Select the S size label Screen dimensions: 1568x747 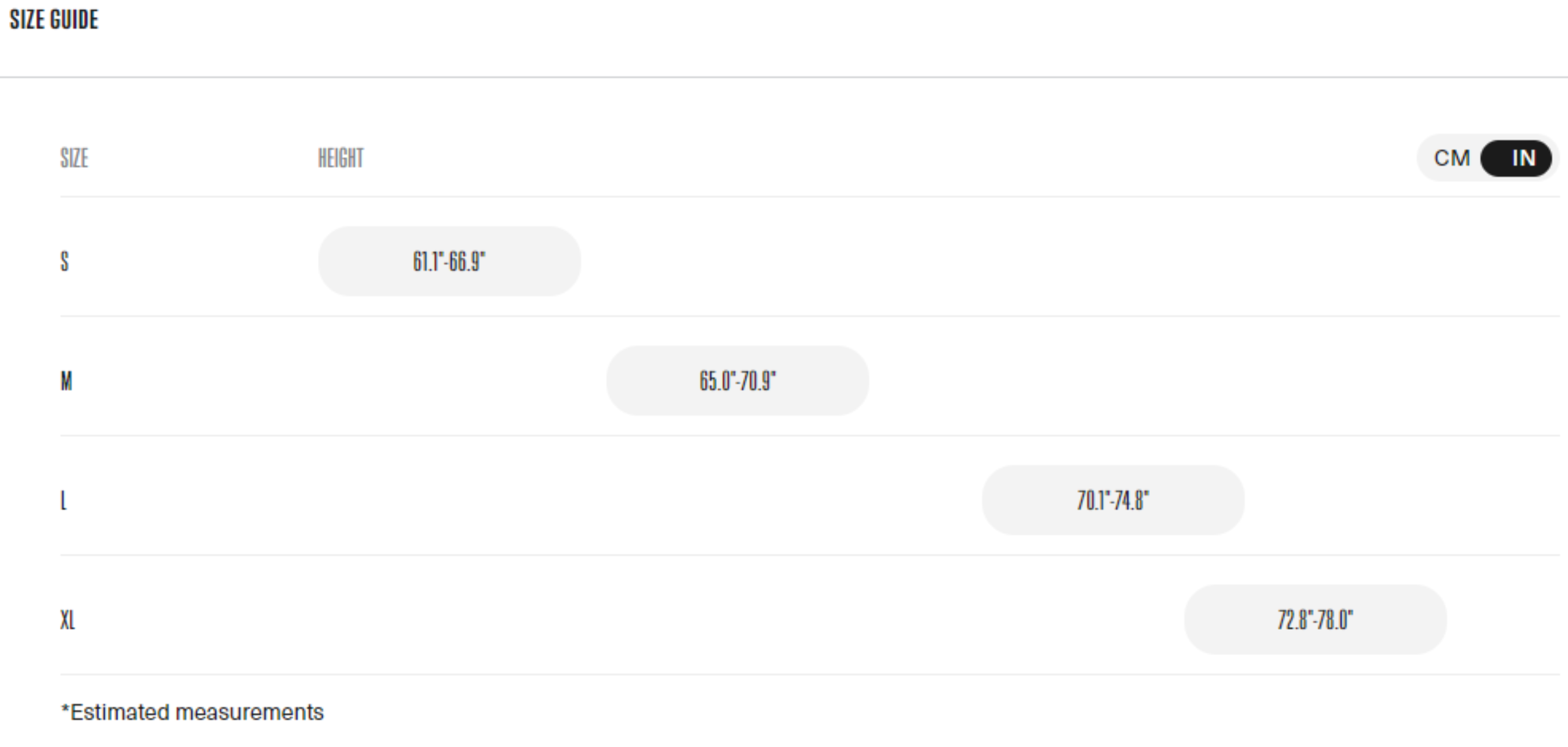tap(65, 262)
